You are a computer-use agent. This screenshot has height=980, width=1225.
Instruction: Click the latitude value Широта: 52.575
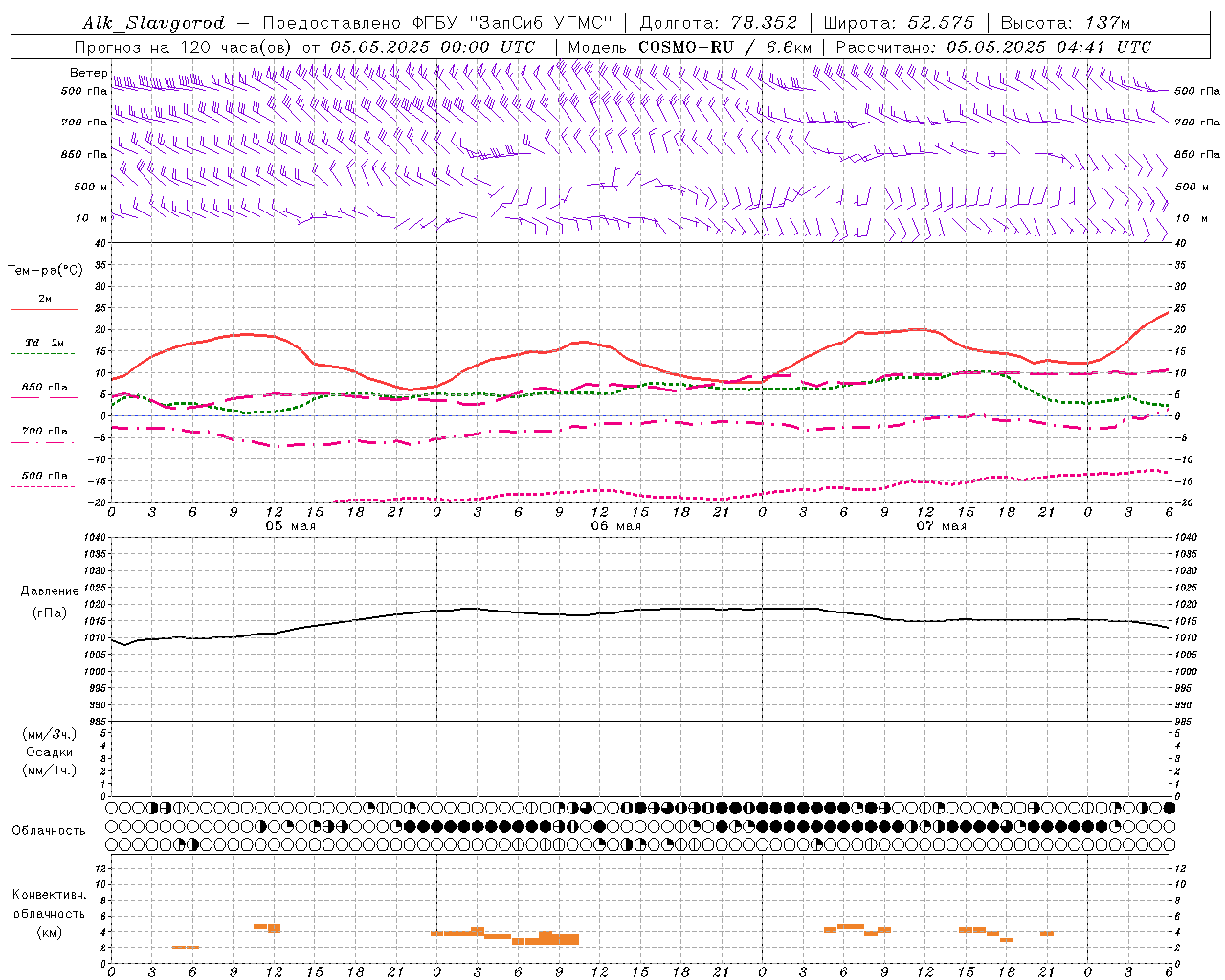click(x=899, y=23)
